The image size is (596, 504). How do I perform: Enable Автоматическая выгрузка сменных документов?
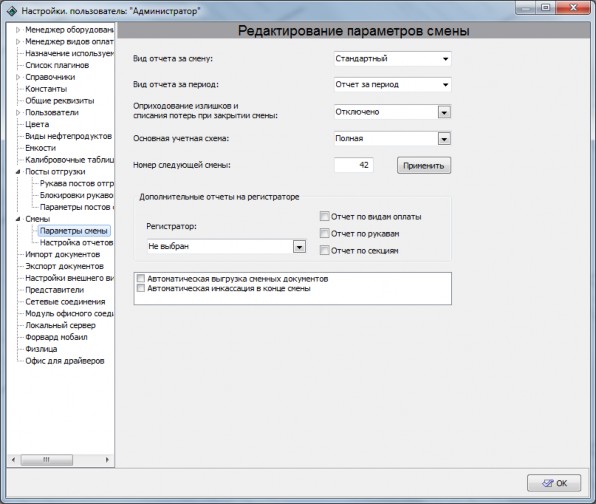(141, 279)
